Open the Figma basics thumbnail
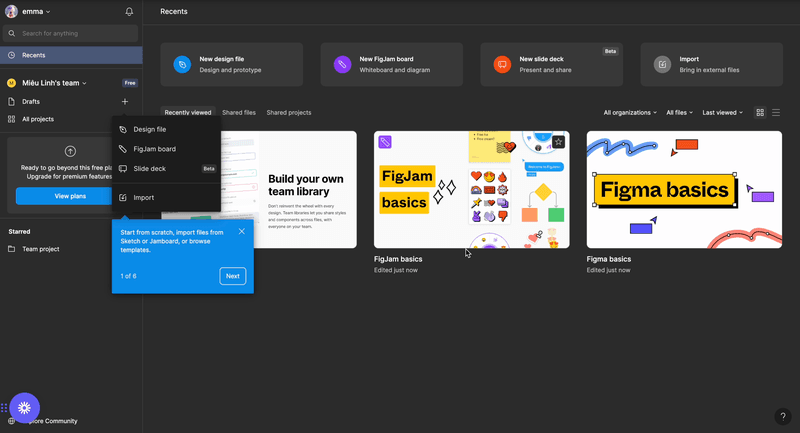The height and width of the screenshot is (433, 800). [684, 190]
